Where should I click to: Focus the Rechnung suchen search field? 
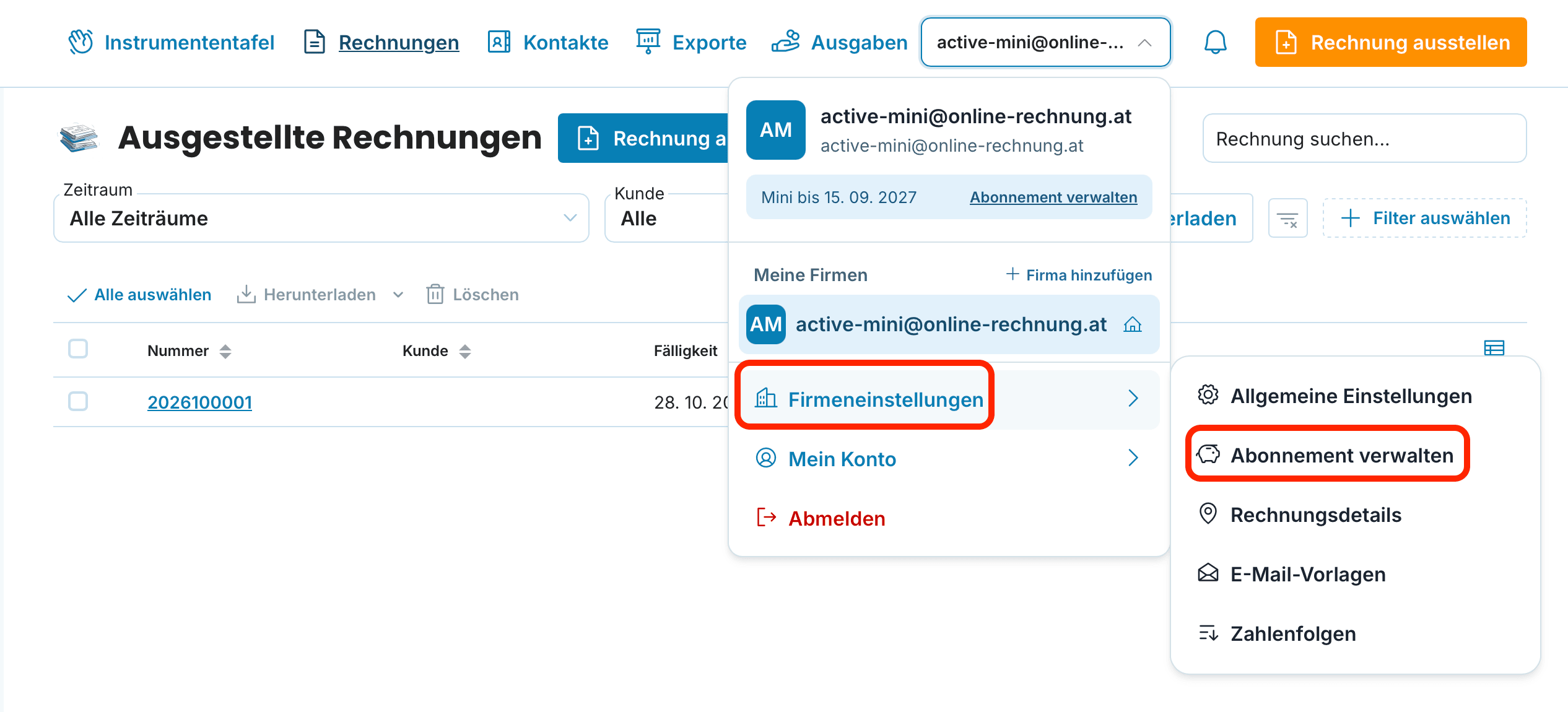[x=1364, y=138]
